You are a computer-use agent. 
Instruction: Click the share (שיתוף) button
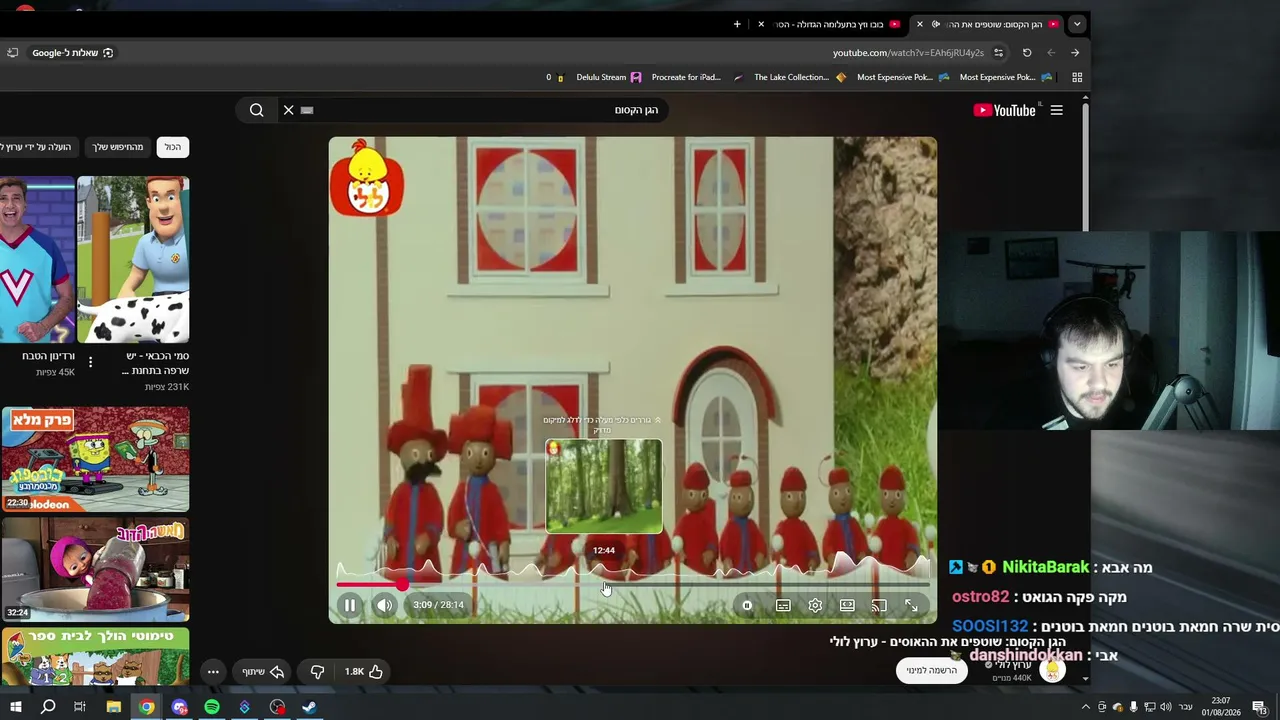pos(264,672)
